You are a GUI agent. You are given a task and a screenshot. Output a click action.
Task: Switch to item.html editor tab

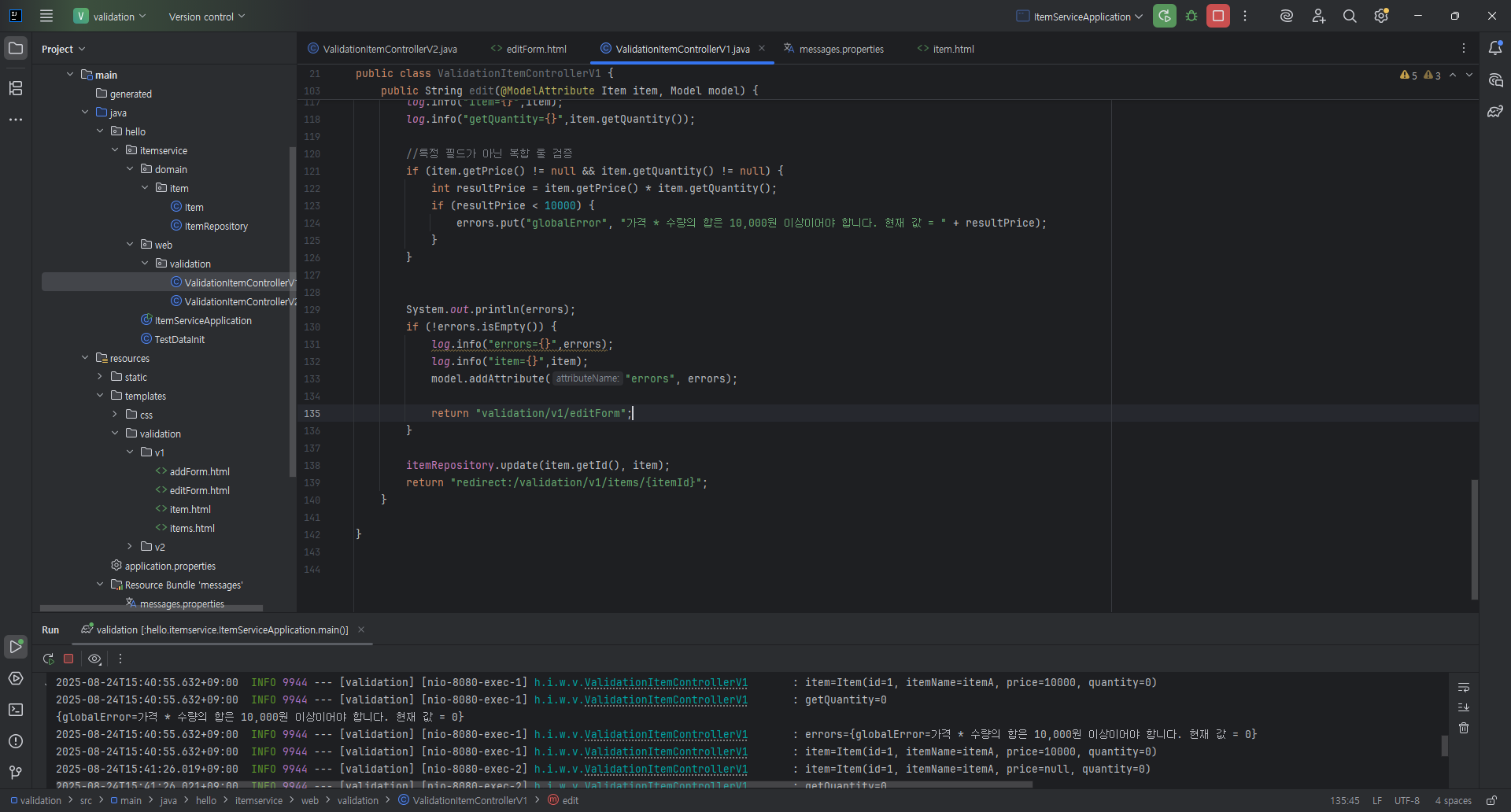tap(946, 49)
